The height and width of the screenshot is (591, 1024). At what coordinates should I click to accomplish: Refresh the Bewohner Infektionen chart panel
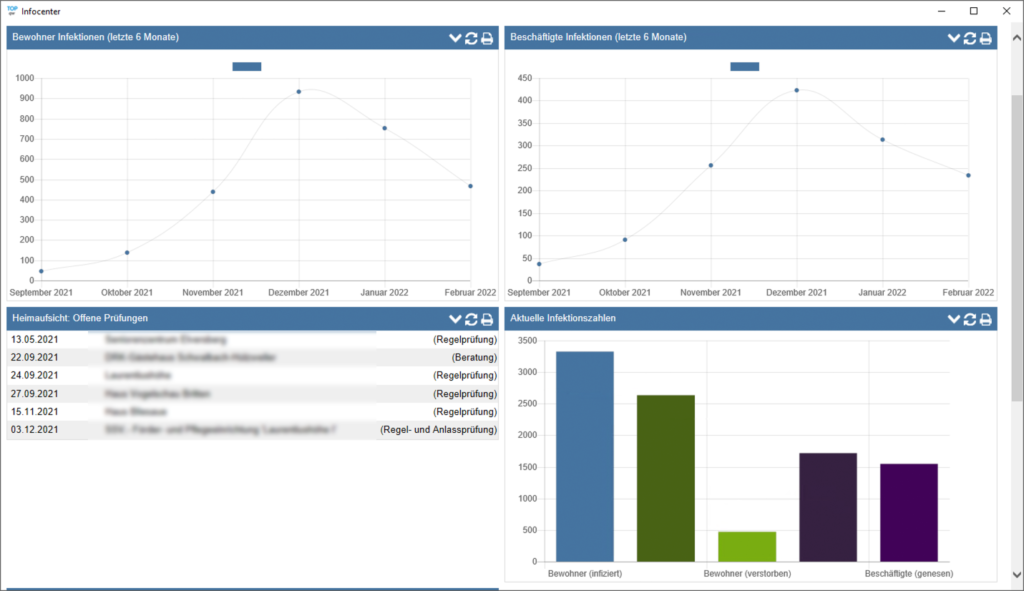pos(471,38)
